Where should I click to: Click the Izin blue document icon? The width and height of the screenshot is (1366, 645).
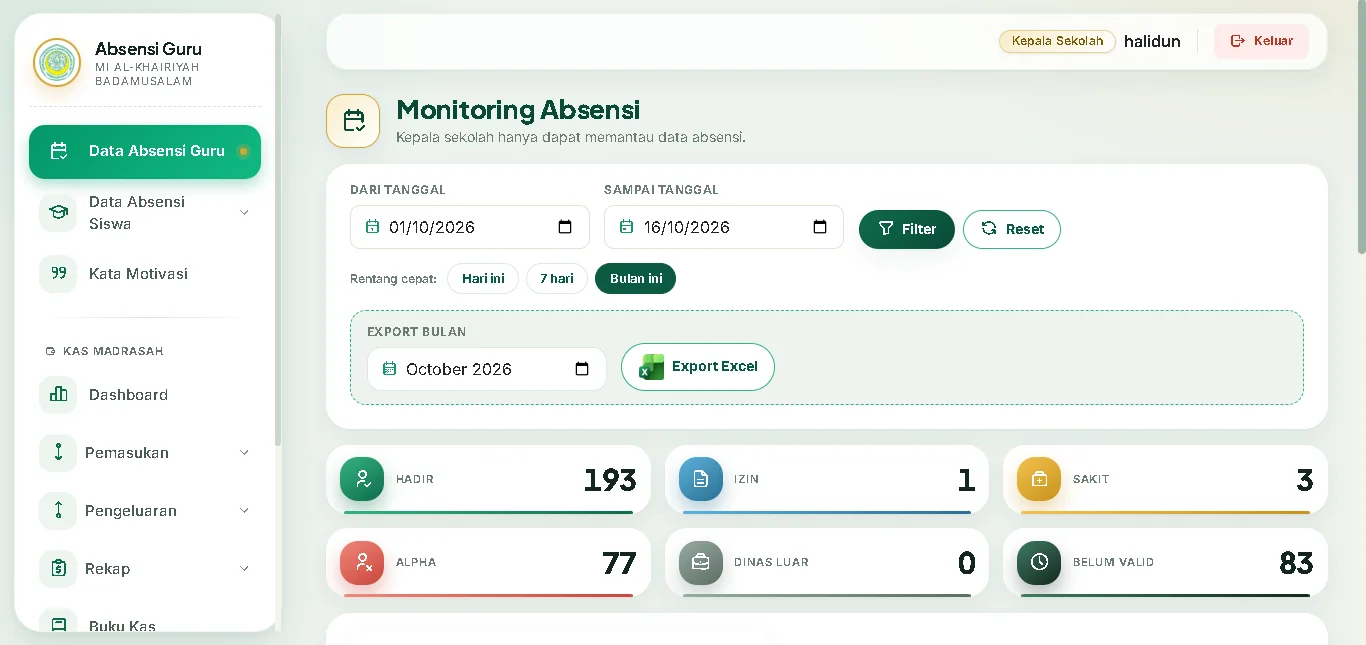point(701,479)
